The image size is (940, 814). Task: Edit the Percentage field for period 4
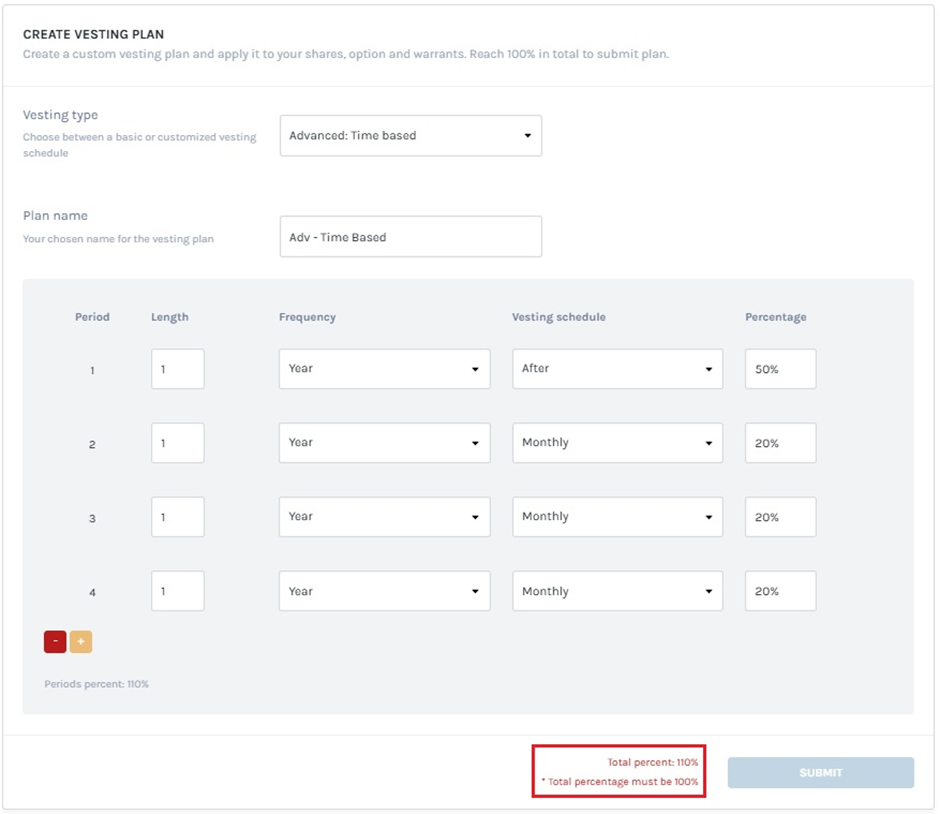coord(780,591)
